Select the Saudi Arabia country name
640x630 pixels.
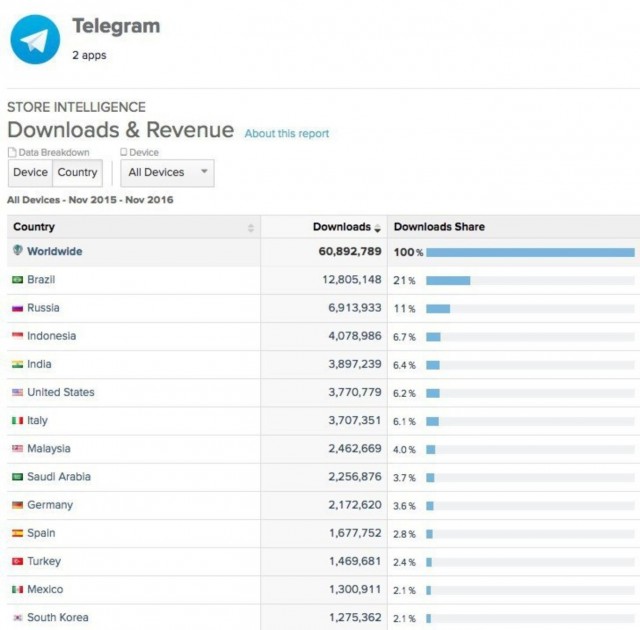[x=59, y=477]
